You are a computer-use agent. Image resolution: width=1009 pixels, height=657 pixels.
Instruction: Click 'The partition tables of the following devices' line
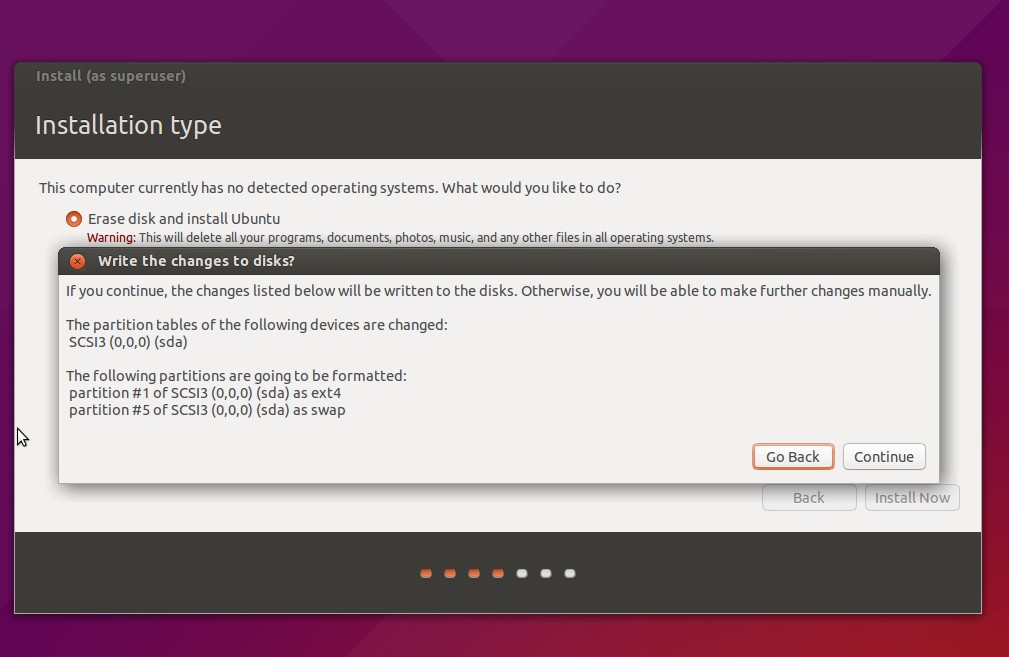[257, 324]
